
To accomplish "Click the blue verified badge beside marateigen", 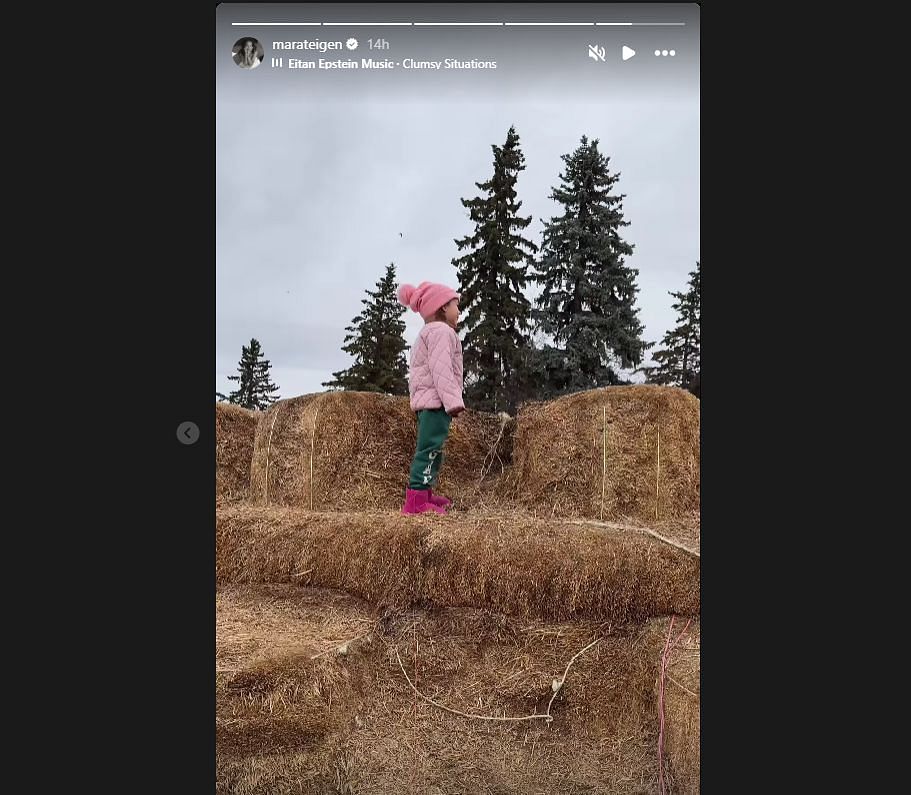I will tap(352, 44).
